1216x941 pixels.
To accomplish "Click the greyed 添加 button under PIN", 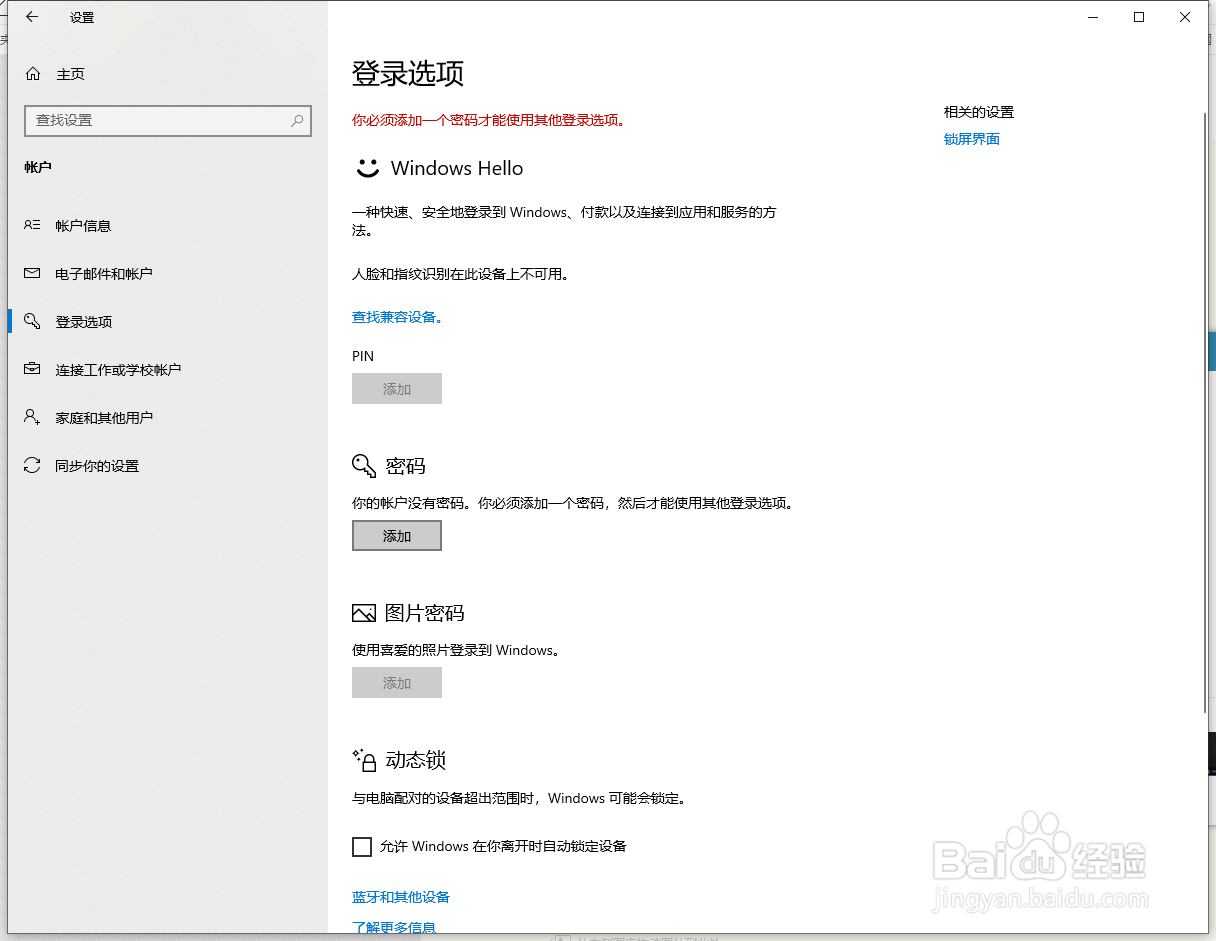I will pos(397,389).
